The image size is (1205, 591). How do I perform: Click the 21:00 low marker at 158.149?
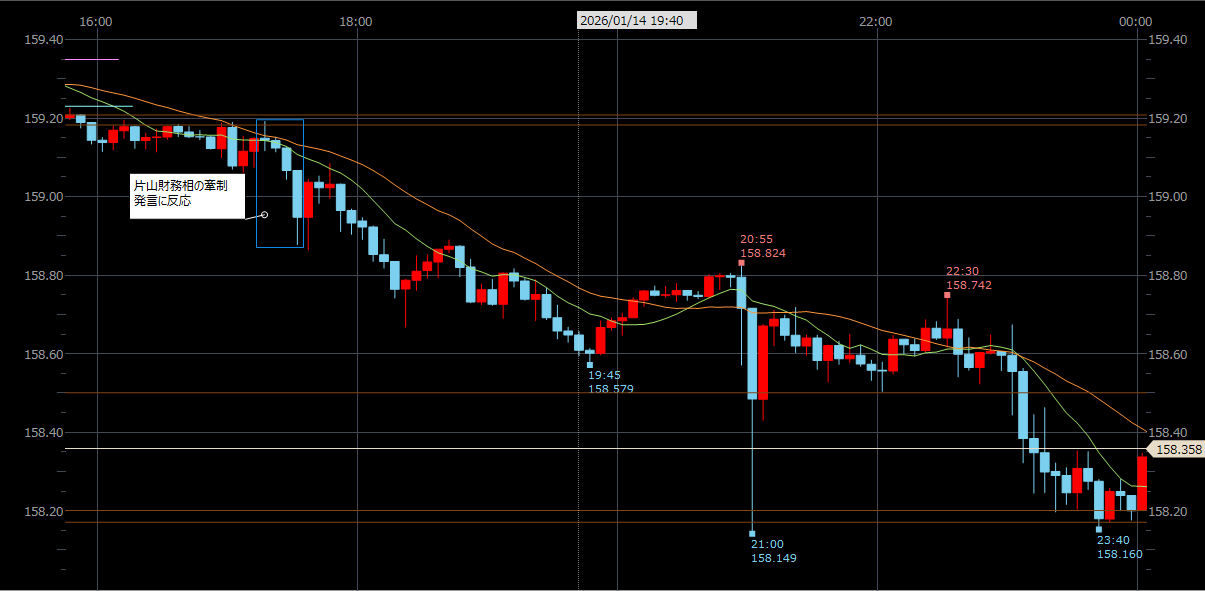pyautogui.click(x=752, y=533)
